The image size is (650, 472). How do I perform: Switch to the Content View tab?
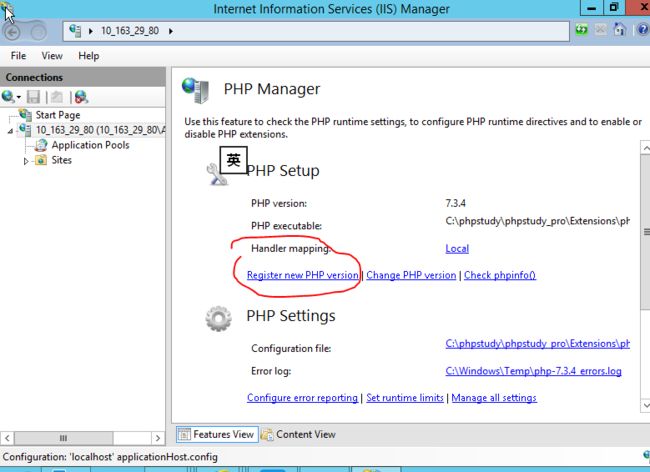(x=298, y=434)
